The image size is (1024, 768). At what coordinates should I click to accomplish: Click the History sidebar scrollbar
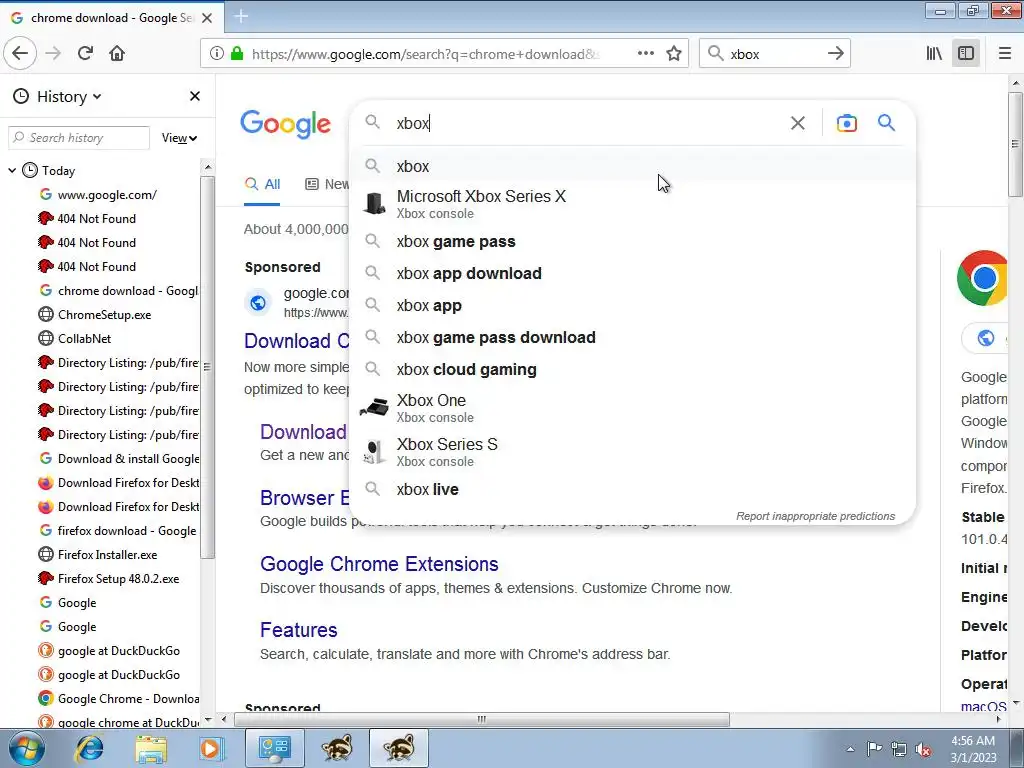pyautogui.click(x=208, y=367)
